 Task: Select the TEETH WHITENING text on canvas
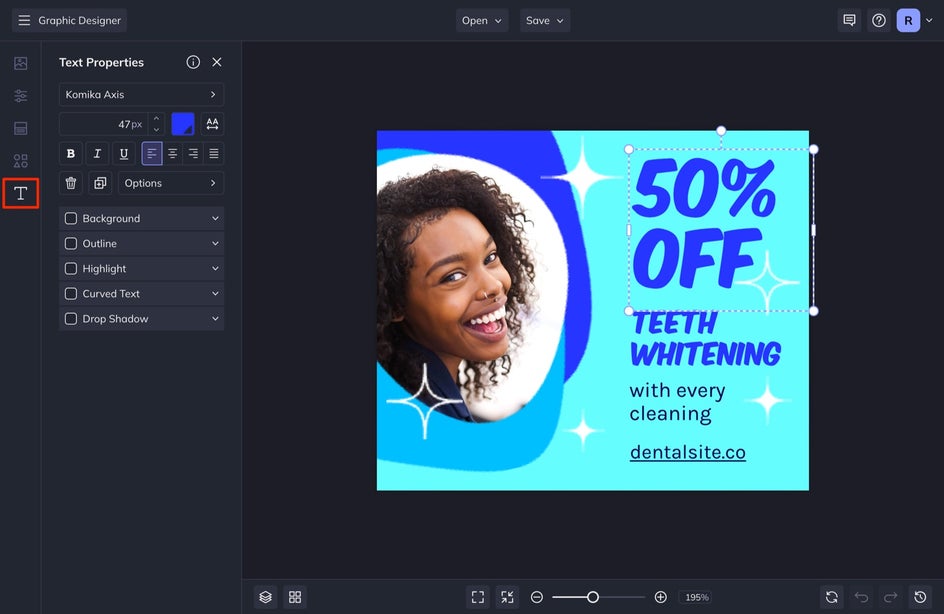coord(706,339)
